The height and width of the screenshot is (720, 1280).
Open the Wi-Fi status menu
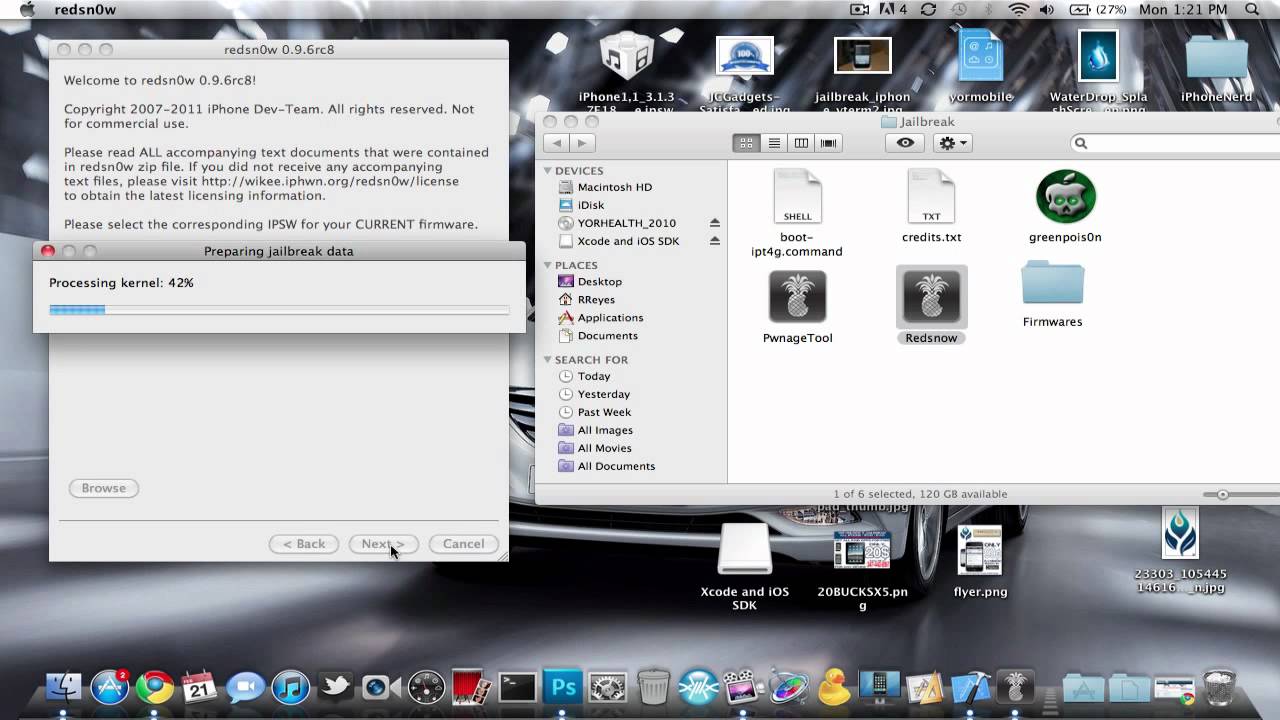[x=1019, y=10]
